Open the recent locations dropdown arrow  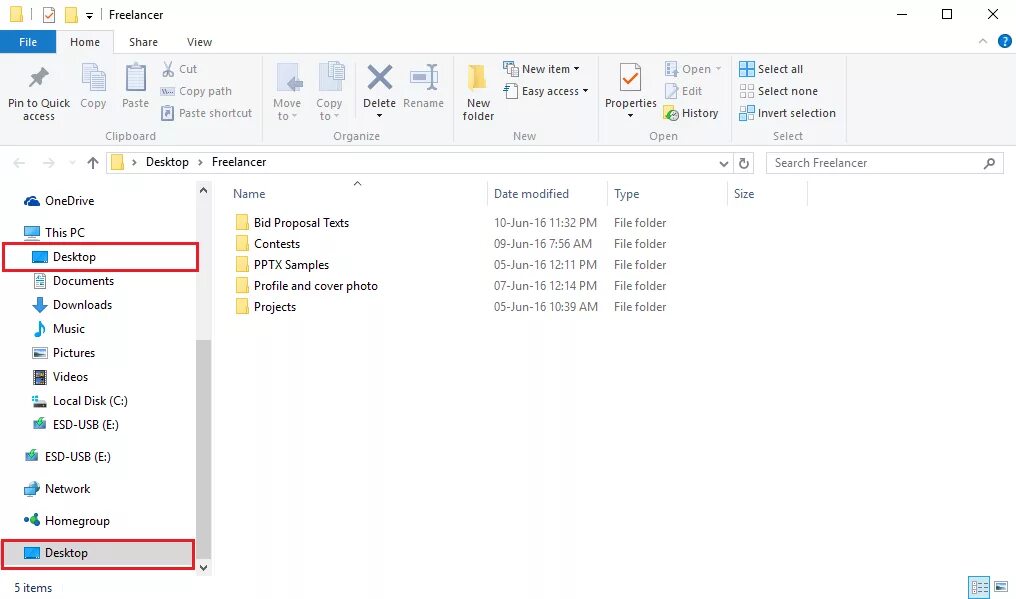(72, 163)
